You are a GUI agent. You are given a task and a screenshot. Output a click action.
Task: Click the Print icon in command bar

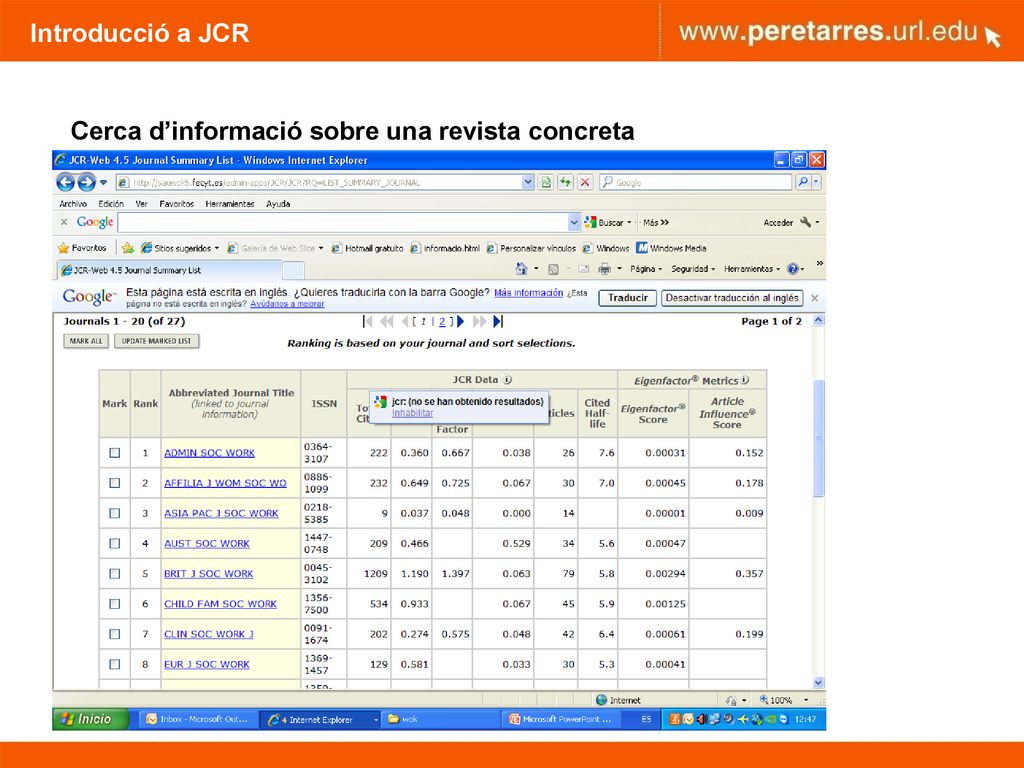pos(605,268)
